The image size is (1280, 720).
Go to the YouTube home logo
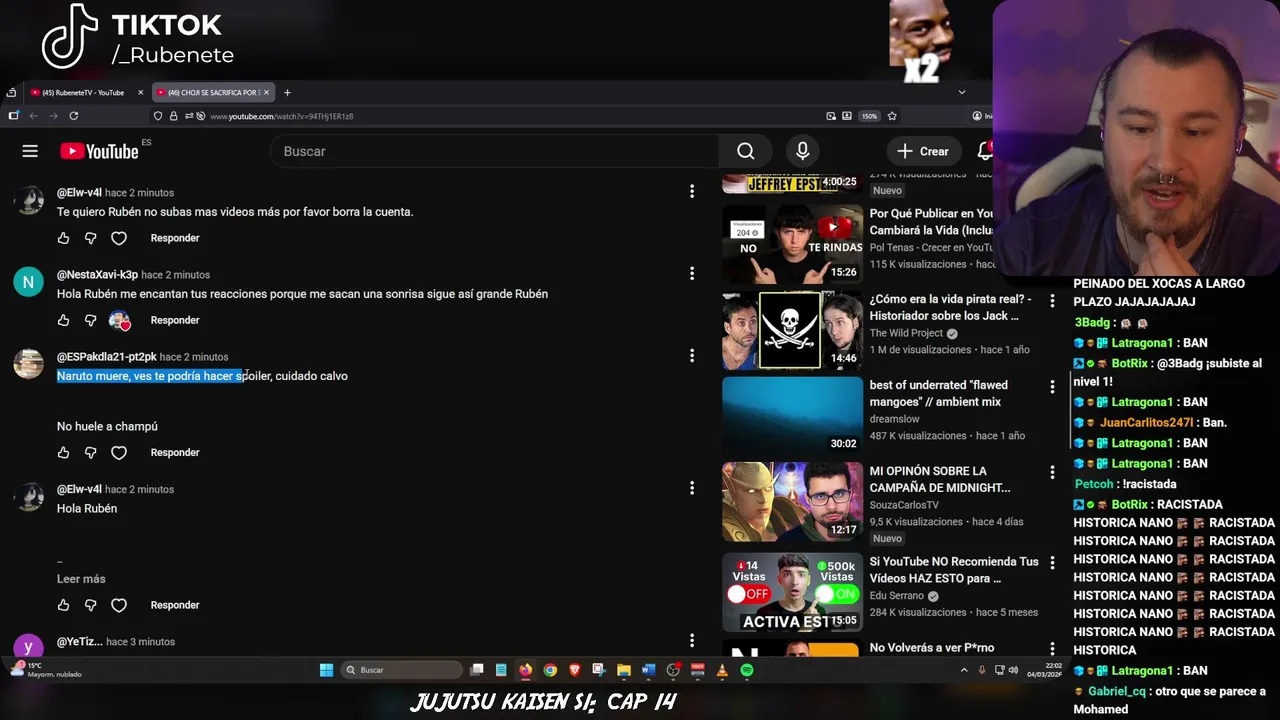99,151
